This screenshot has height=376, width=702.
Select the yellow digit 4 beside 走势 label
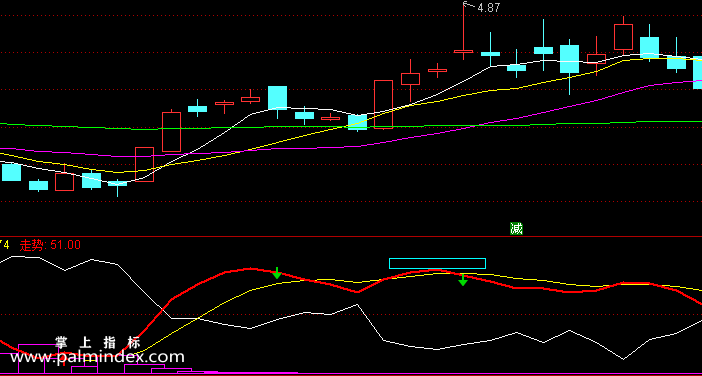click(6, 245)
